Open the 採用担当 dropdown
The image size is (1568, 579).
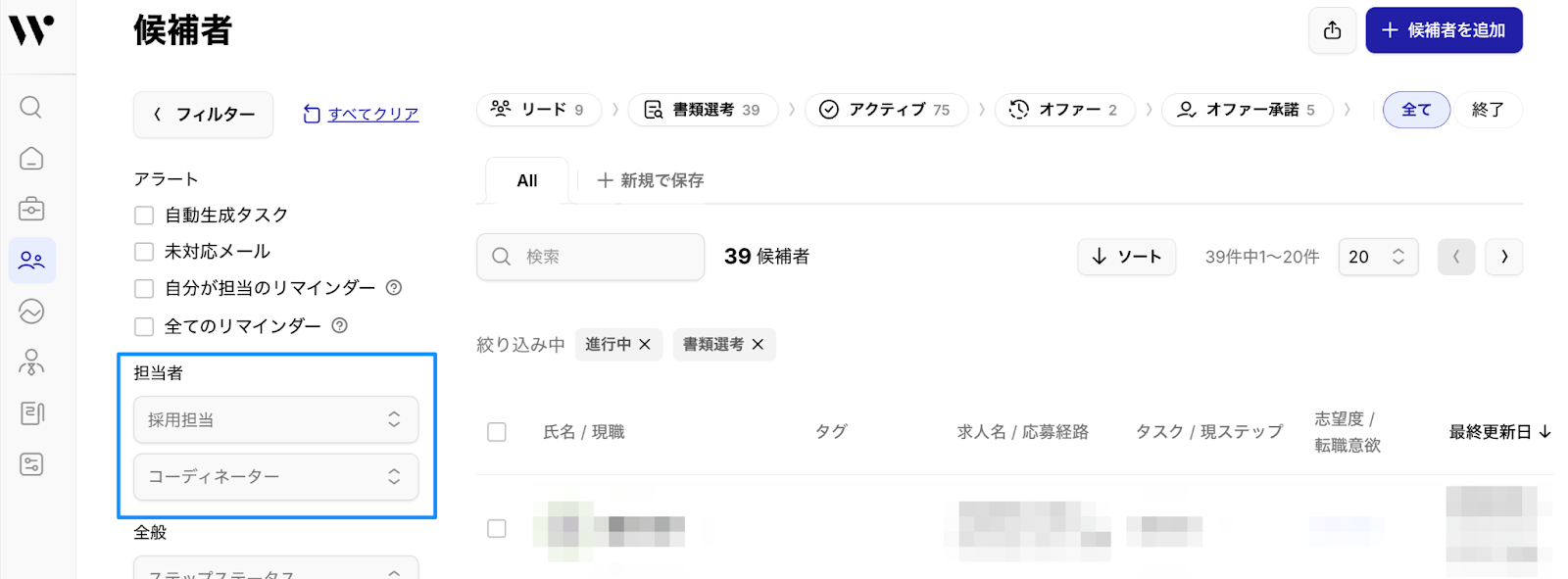click(275, 419)
